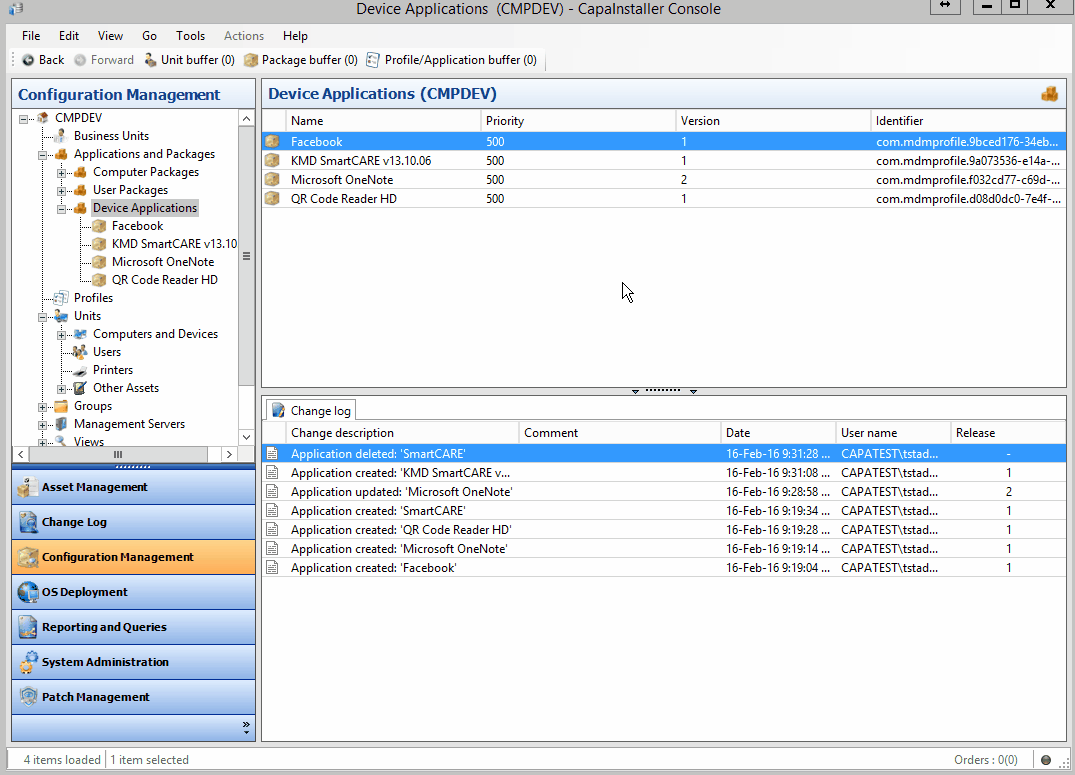
Task: Collapse the Device Applications node
Action: coord(62,208)
